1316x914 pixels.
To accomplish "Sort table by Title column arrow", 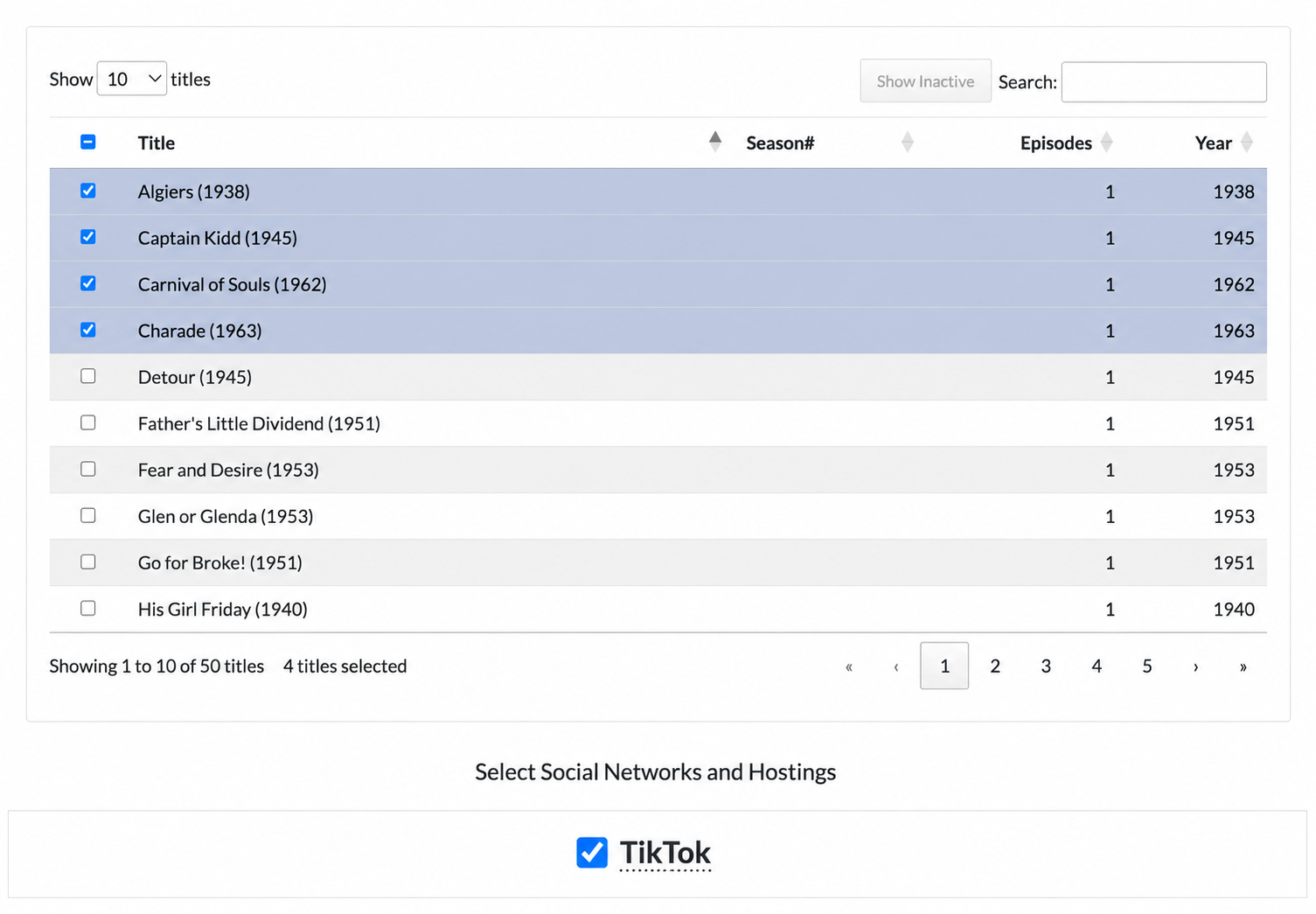I will click(x=715, y=142).
